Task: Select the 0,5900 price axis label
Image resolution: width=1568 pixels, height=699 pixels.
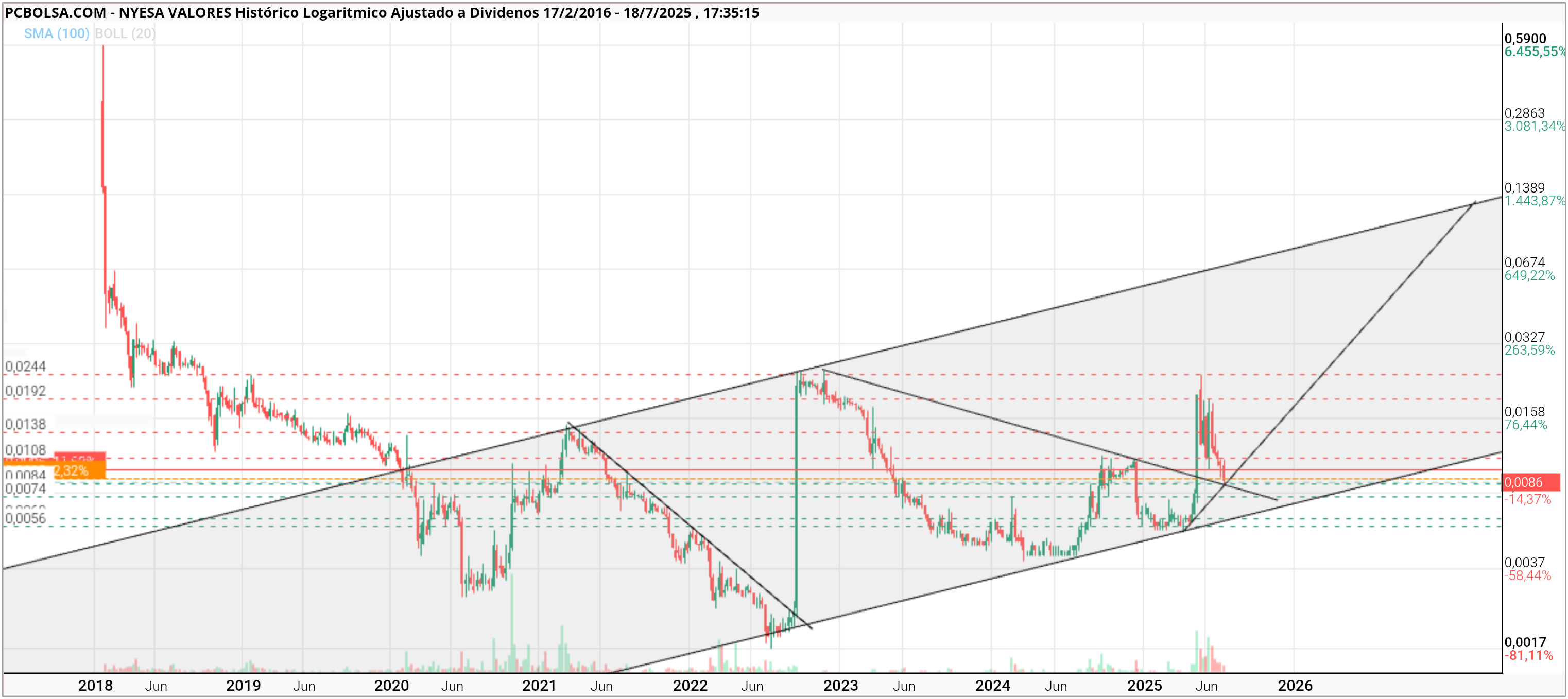Action: click(1525, 38)
